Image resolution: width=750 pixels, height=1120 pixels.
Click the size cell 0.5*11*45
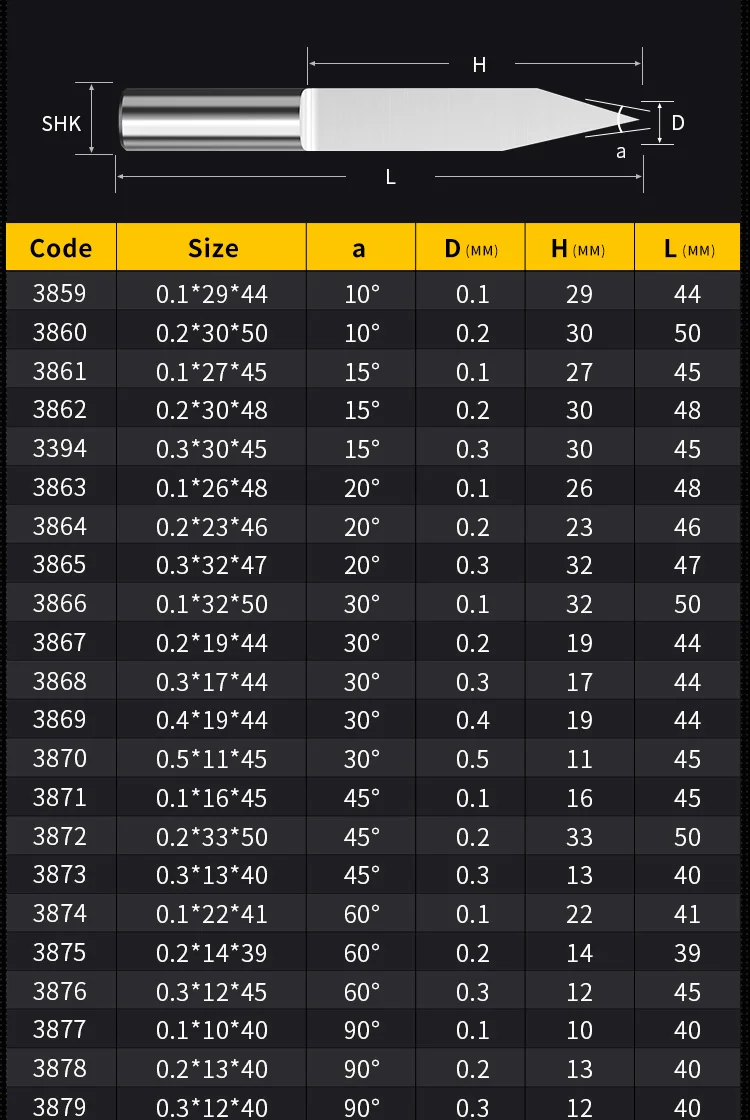pyautogui.click(x=212, y=759)
